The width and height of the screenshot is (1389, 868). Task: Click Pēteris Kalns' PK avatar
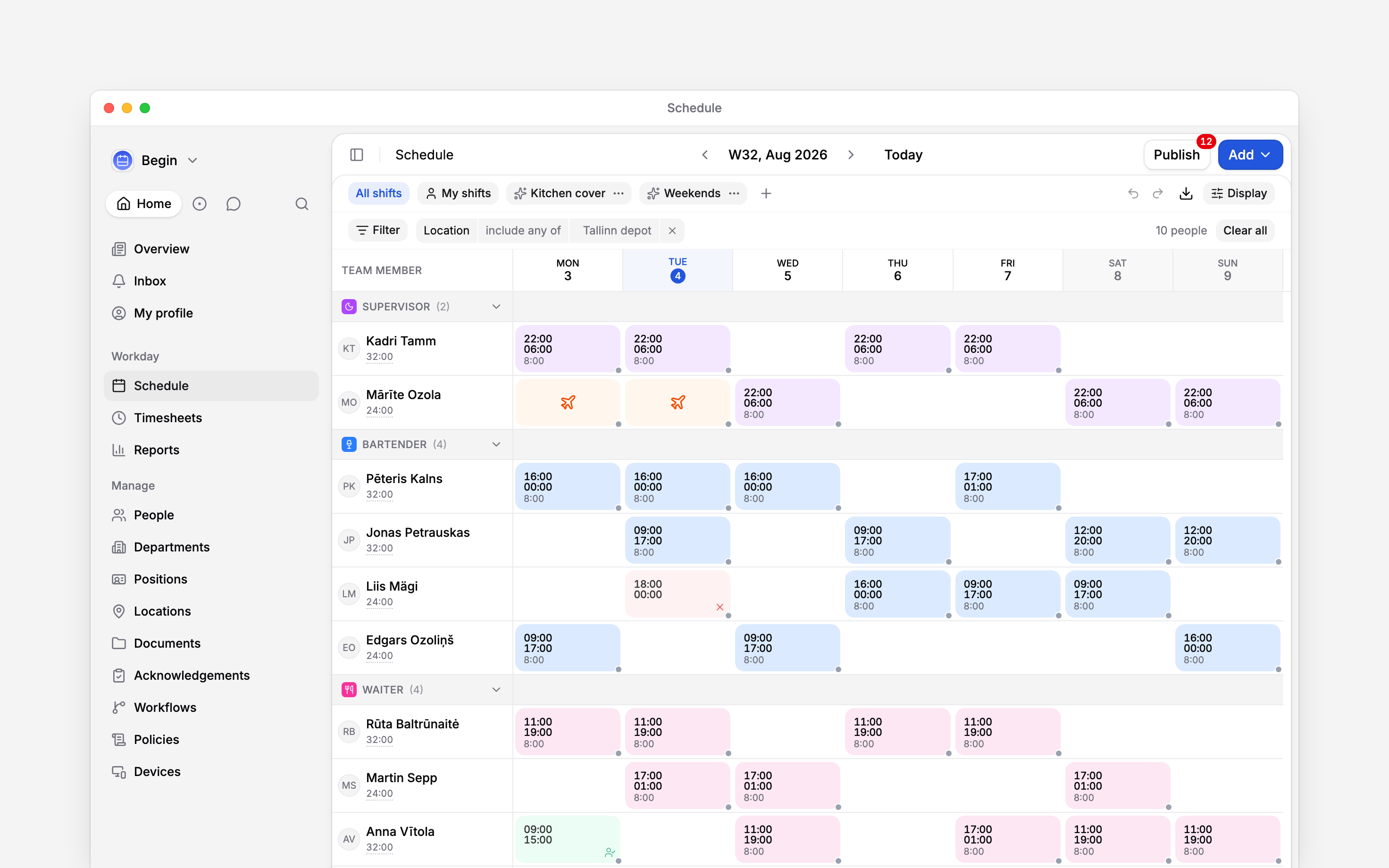click(349, 486)
